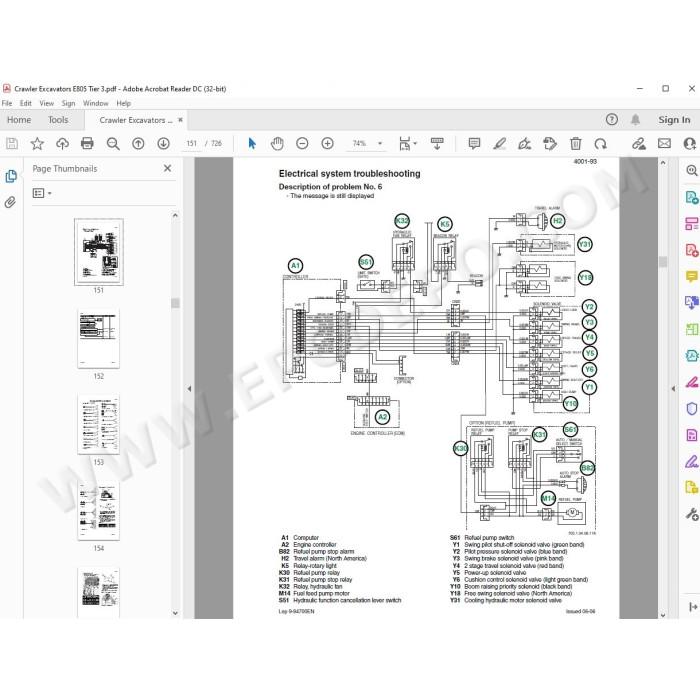700x700 pixels.
Task: Open the 74% zoom level dropdown
Action: (380, 143)
